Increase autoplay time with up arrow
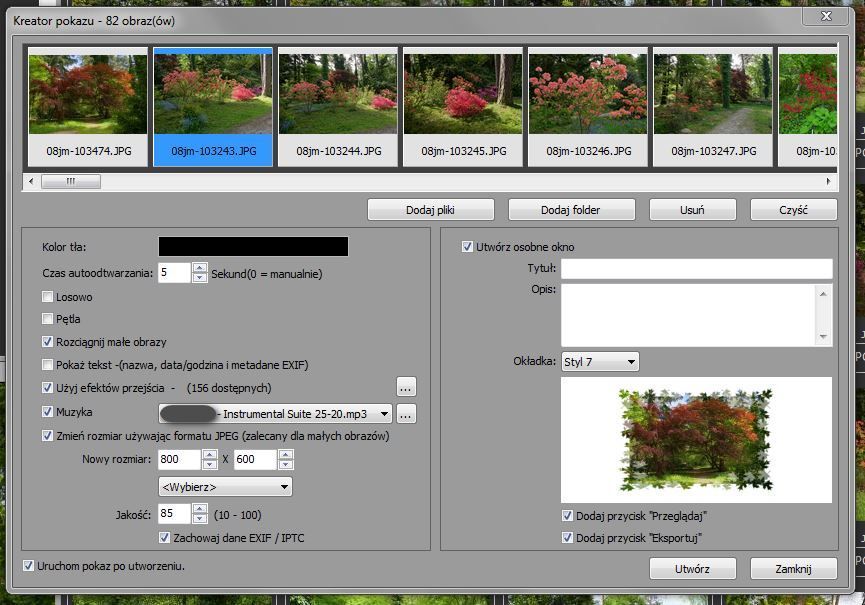The image size is (865, 605). [200, 268]
